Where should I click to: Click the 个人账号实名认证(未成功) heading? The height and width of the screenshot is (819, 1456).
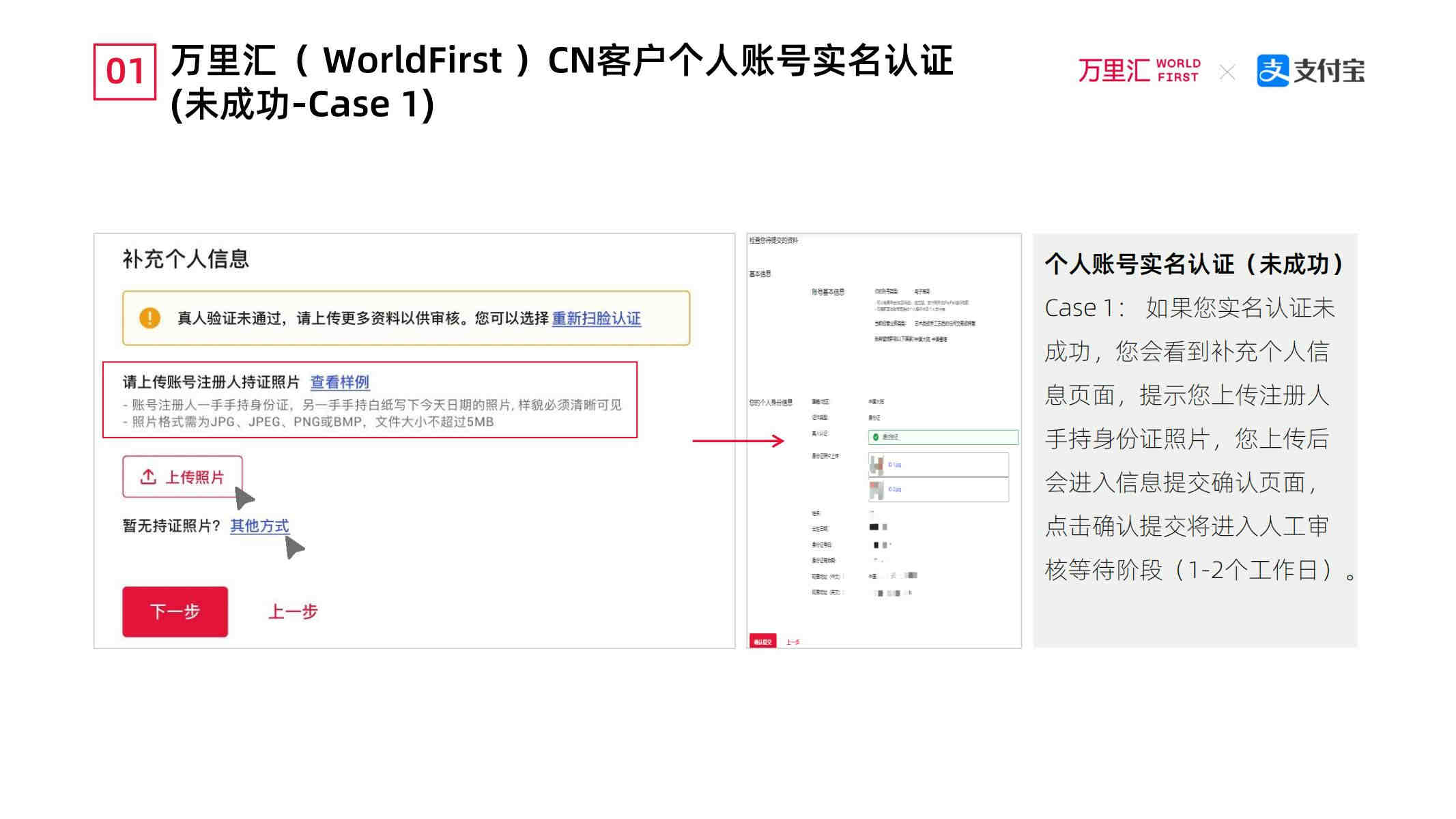click(1195, 264)
